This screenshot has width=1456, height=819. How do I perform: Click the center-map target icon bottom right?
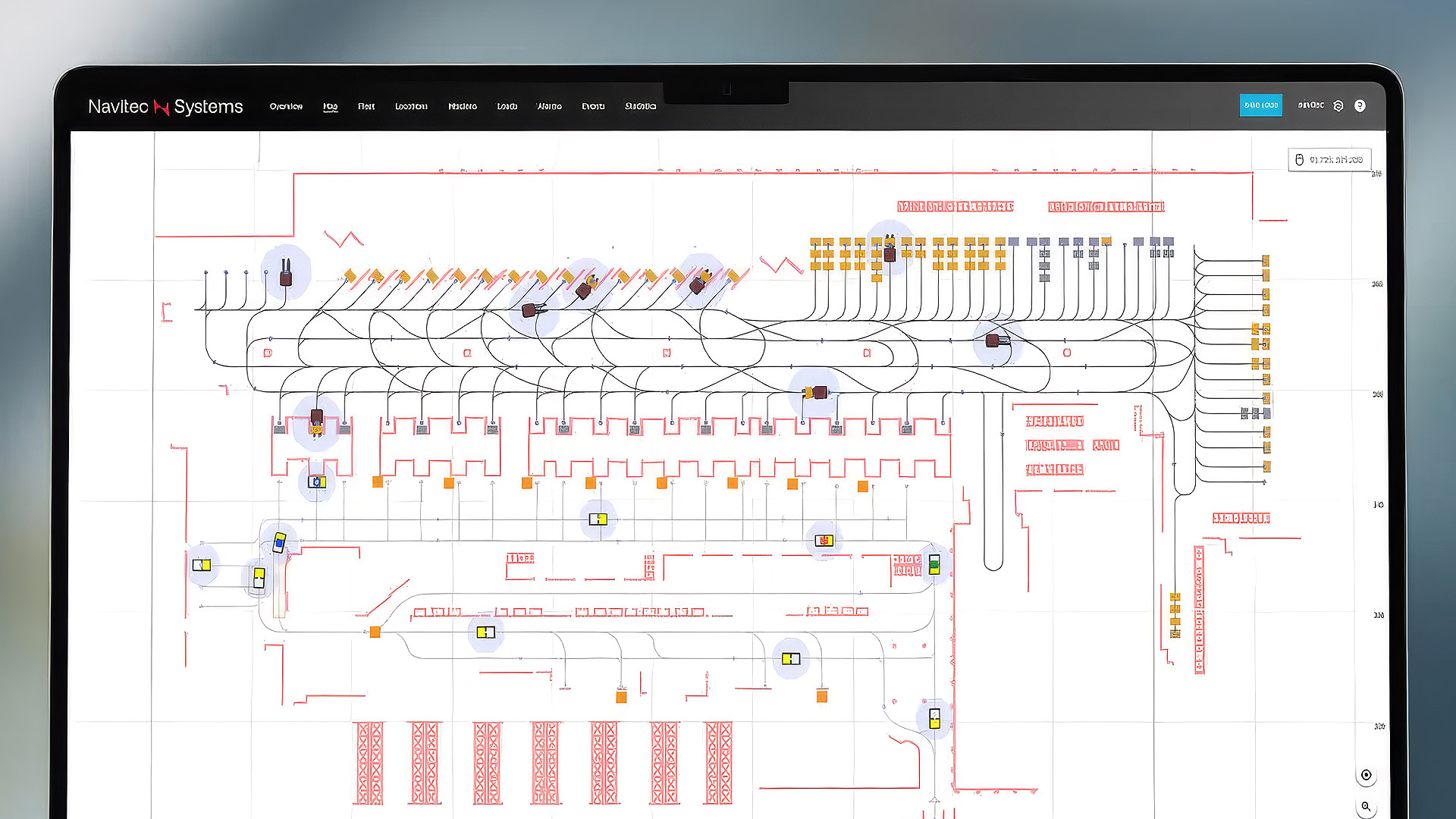[1366, 775]
